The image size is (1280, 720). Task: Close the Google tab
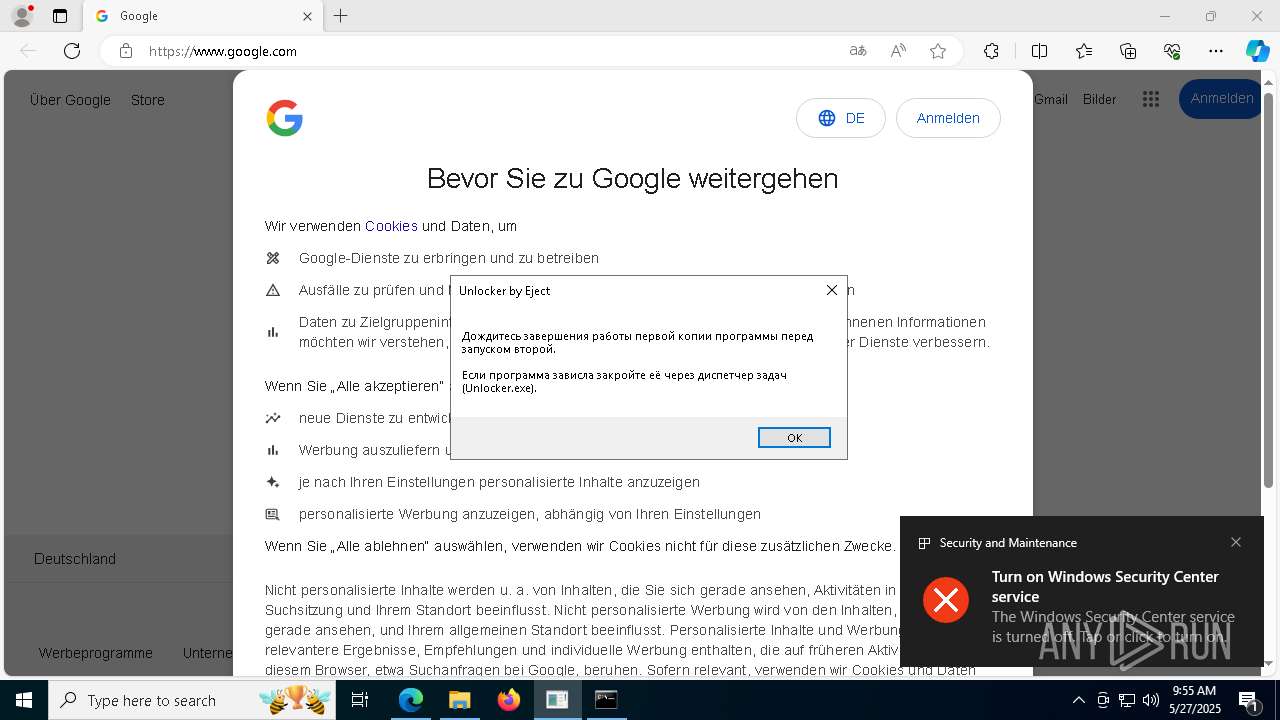307,16
